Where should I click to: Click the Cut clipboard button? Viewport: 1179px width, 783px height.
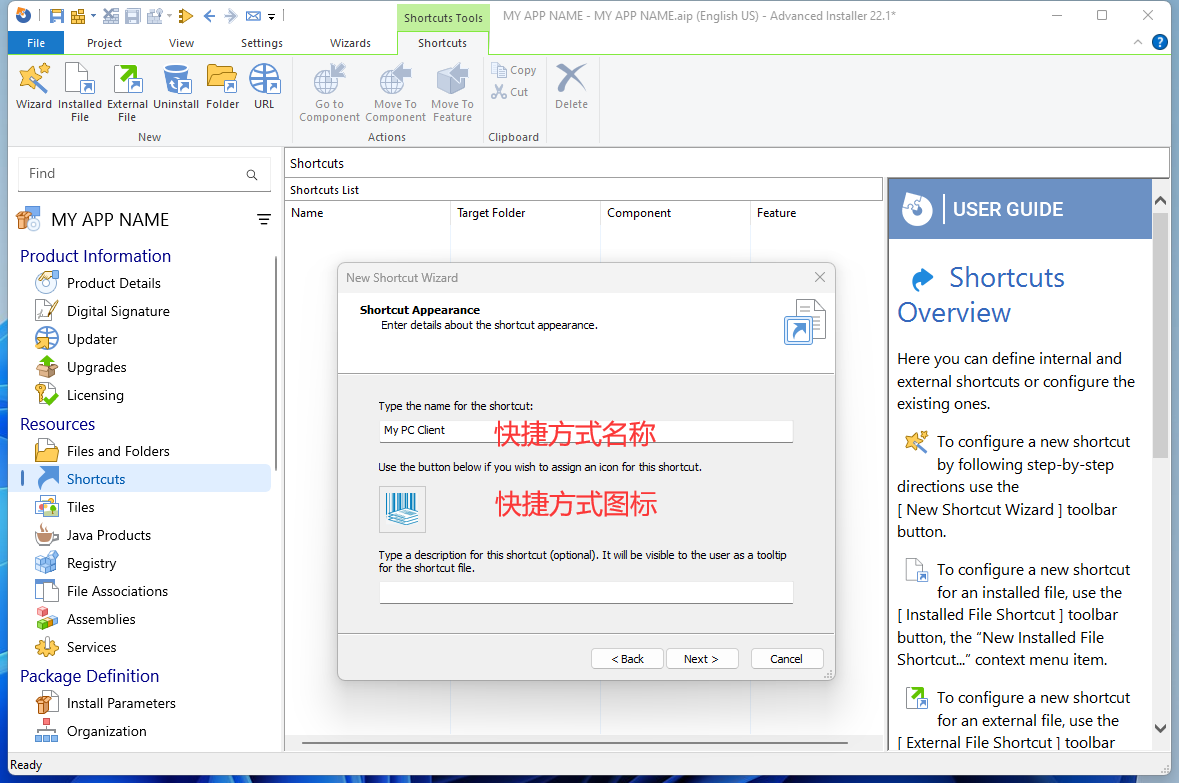[x=510, y=92]
